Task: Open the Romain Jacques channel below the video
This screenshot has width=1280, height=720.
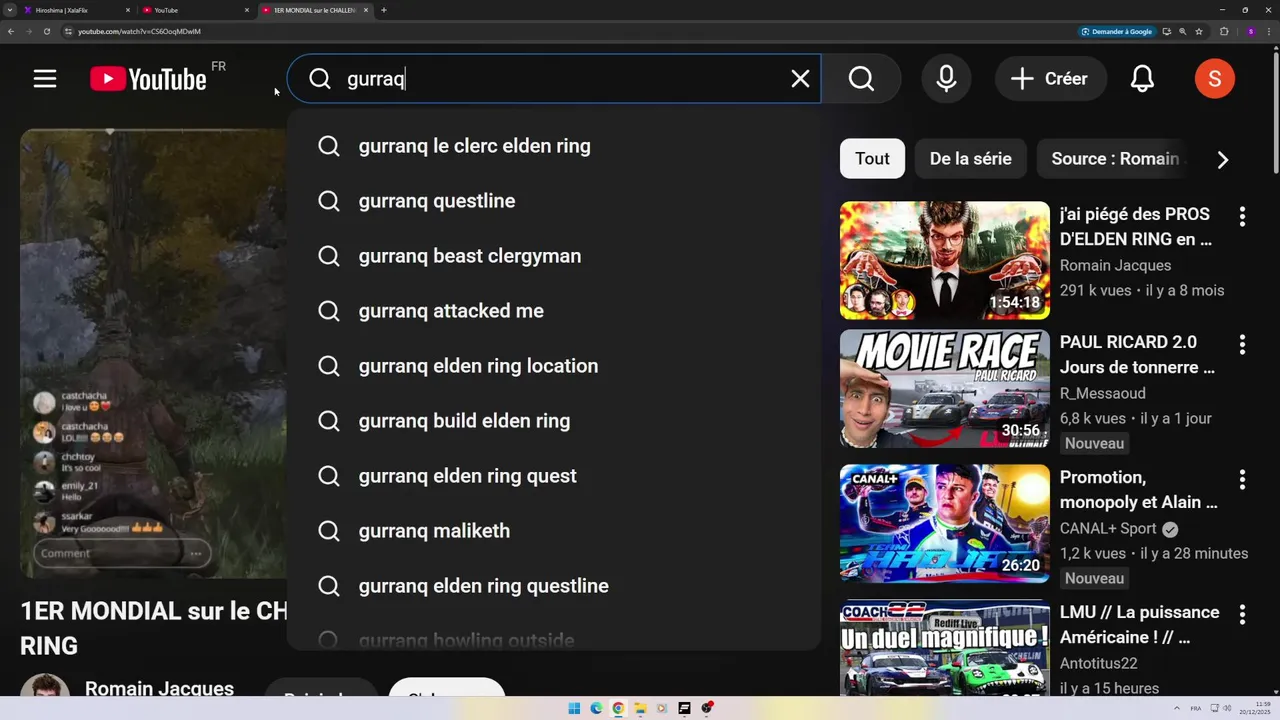Action: tap(159, 689)
